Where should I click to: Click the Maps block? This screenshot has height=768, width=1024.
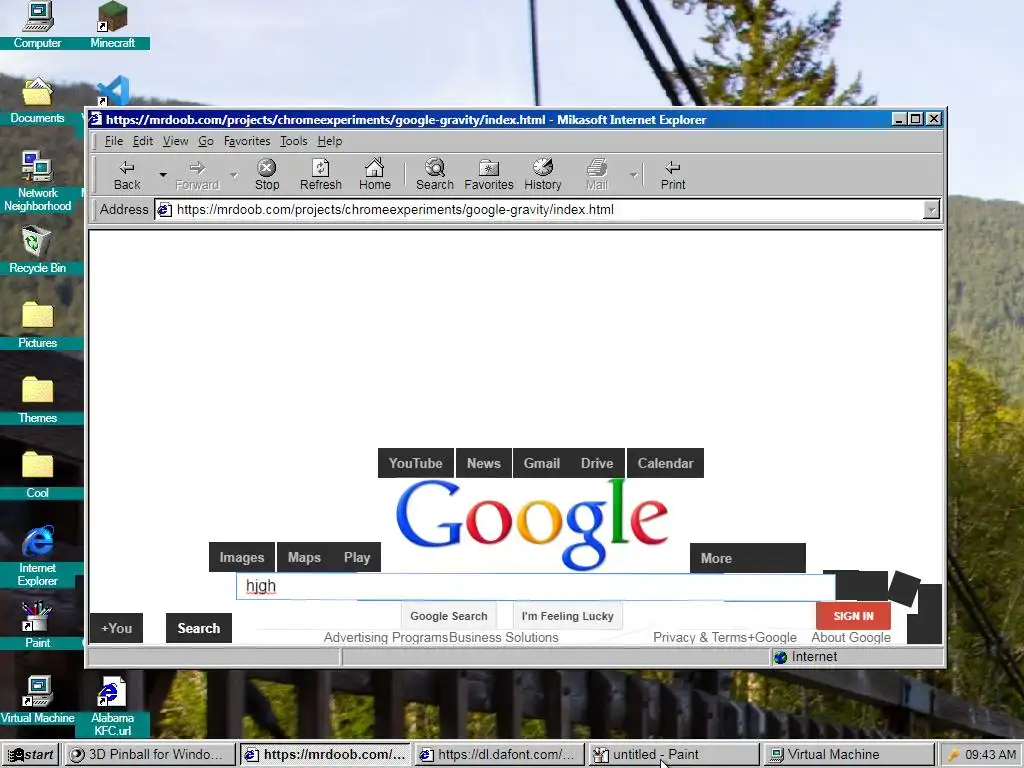pos(304,557)
